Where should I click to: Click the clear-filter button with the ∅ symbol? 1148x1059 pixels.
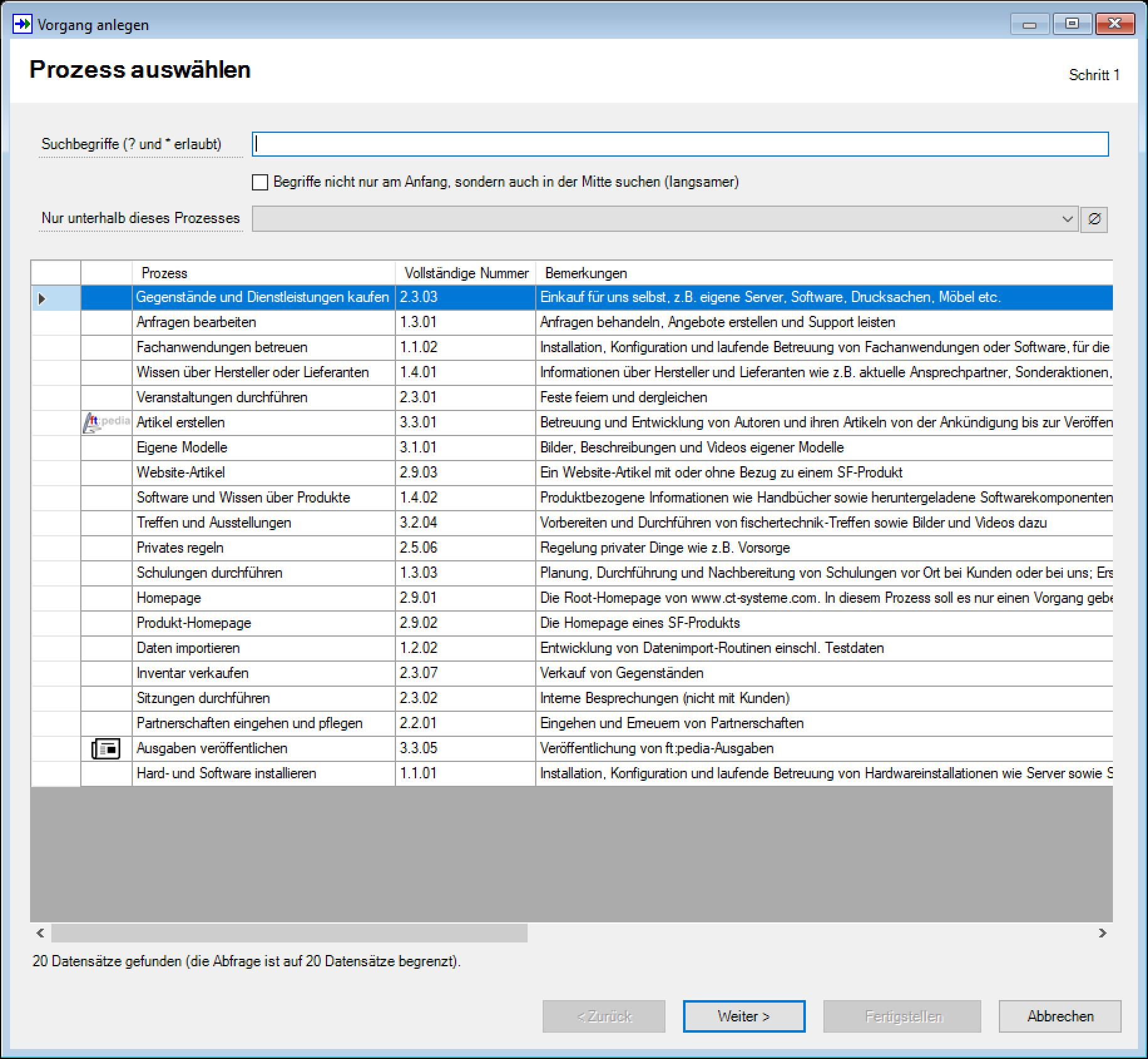point(1094,219)
